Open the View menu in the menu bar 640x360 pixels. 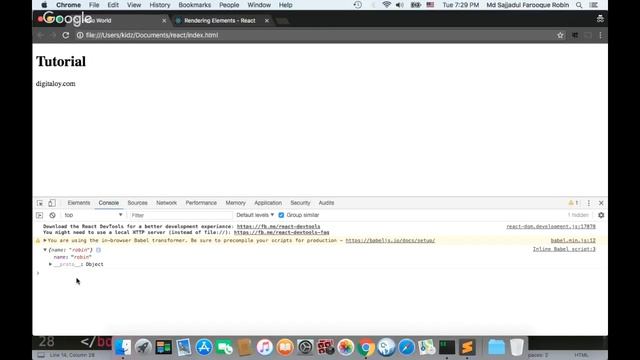134,5
